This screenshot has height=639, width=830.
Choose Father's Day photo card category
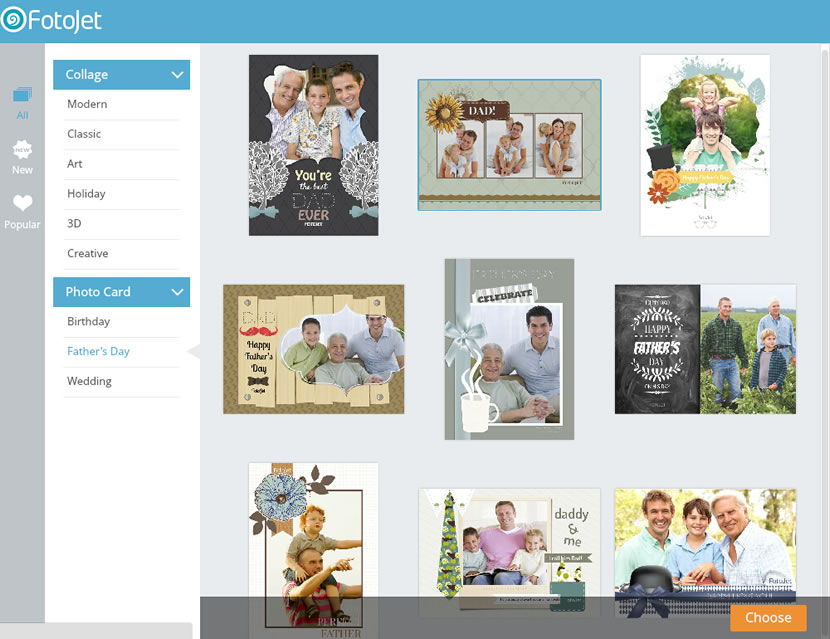[98, 352]
